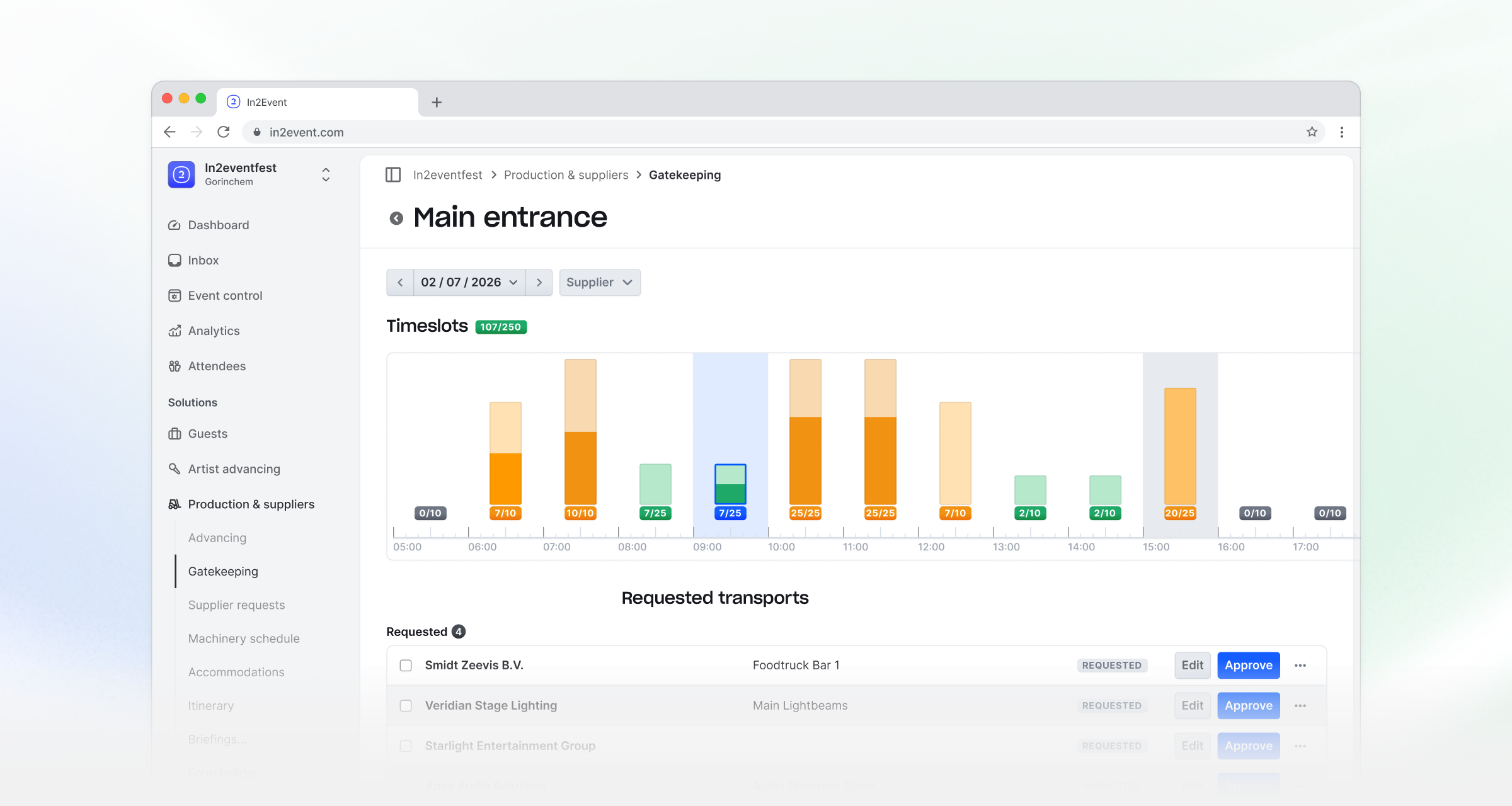Select the 06:00 timeslot bar 7/10
The width and height of the screenshot is (1512, 806).
505,453
